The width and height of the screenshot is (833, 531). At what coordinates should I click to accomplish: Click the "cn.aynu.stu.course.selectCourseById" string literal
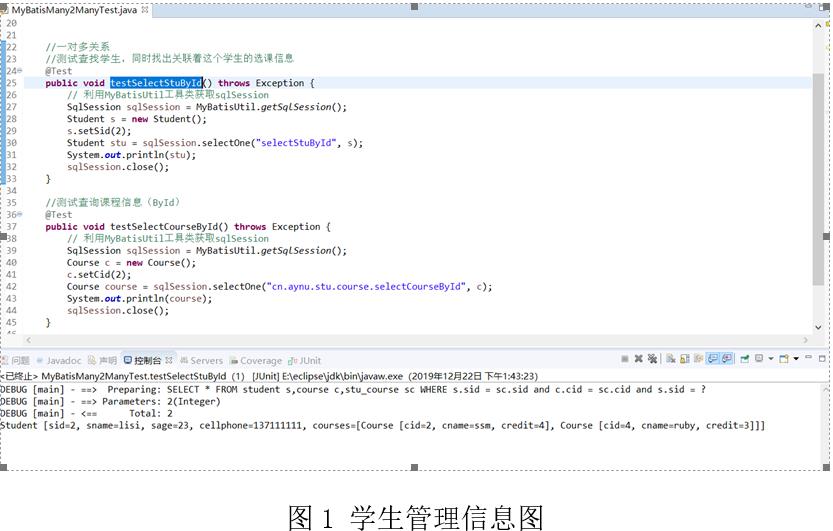[x=366, y=287]
